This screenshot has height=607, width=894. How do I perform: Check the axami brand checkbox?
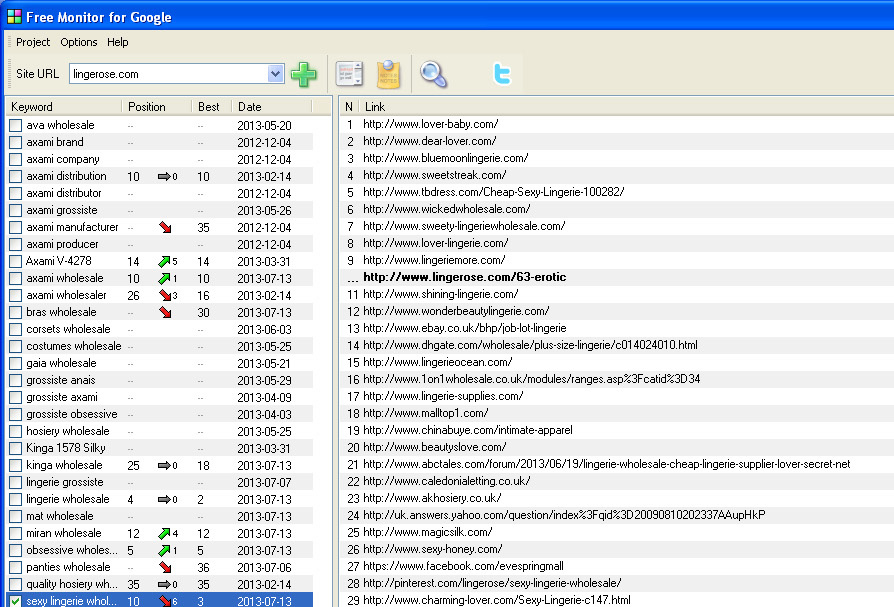(16, 142)
